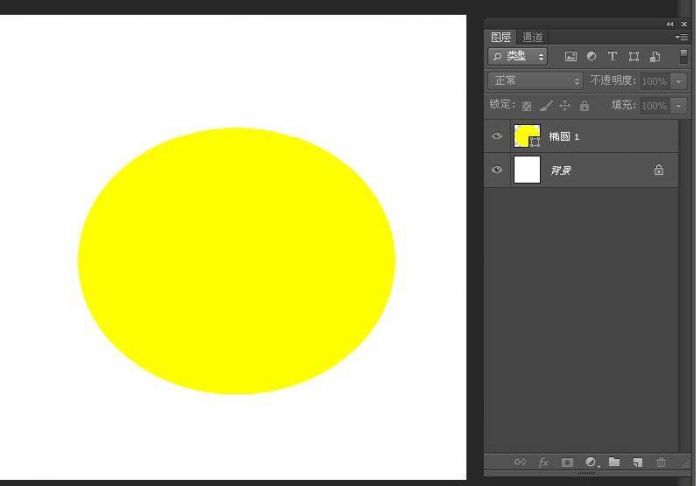The height and width of the screenshot is (486, 700).
Task: Open new adjustment layer menu
Action: pyautogui.click(x=591, y=462)
